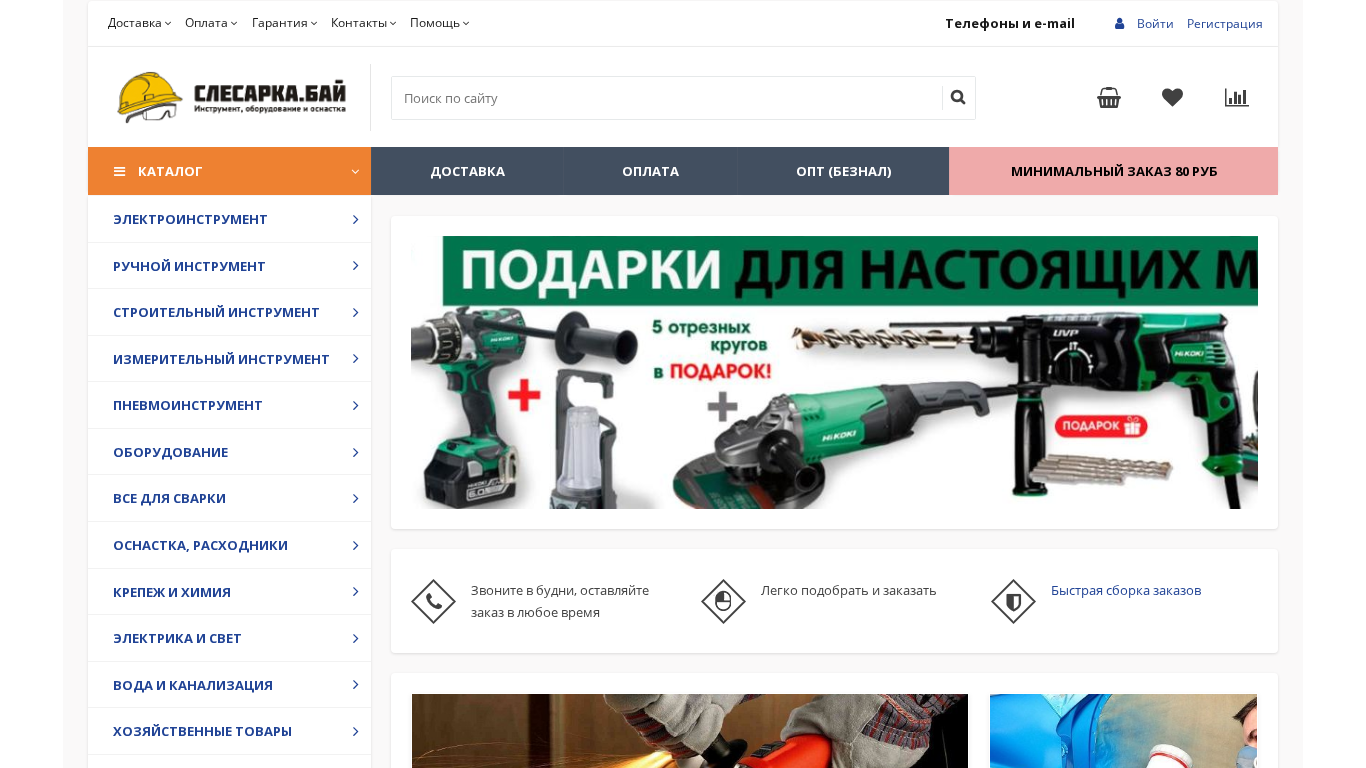Screen dimensions: 1366x768
Task: Expand the Измерительный инструмент category arrow
Action: click(355, 359)
